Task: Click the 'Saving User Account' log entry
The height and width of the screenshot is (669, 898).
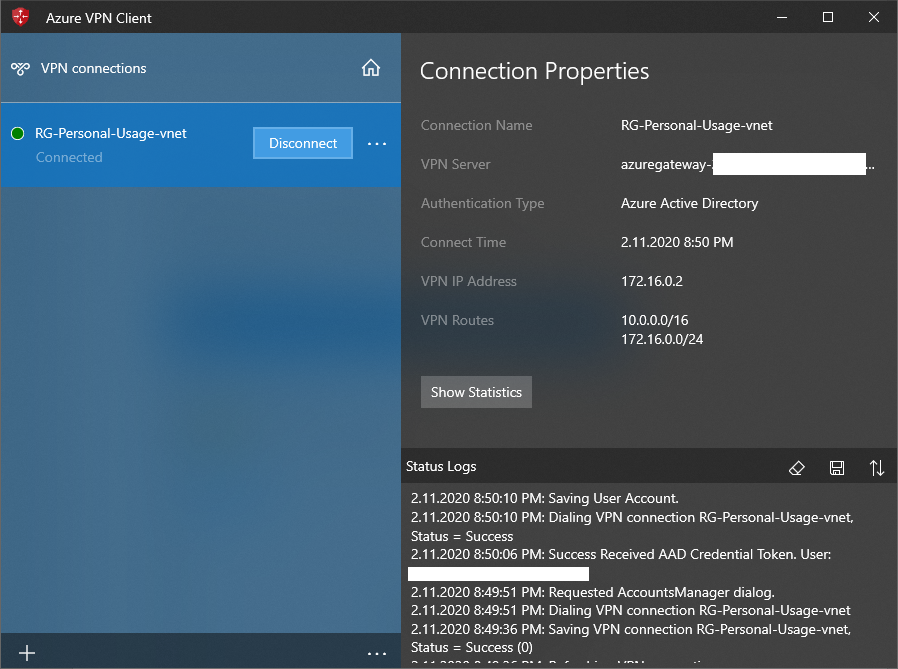Action: pos(545,498)
